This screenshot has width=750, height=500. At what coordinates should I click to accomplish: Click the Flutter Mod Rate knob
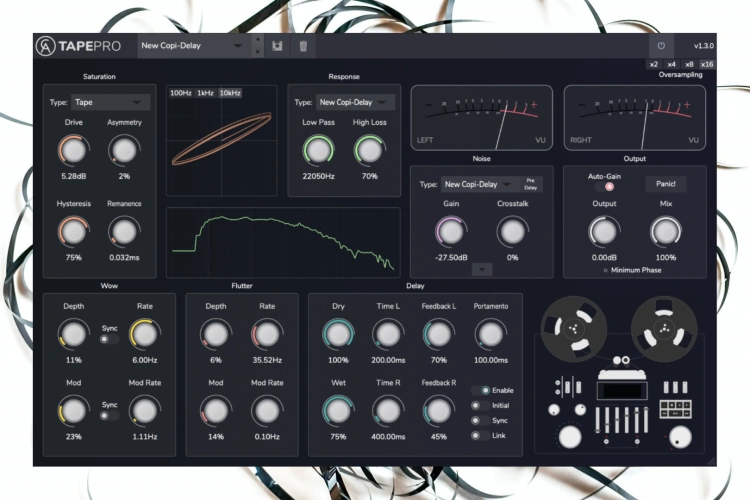pos(267,411)
